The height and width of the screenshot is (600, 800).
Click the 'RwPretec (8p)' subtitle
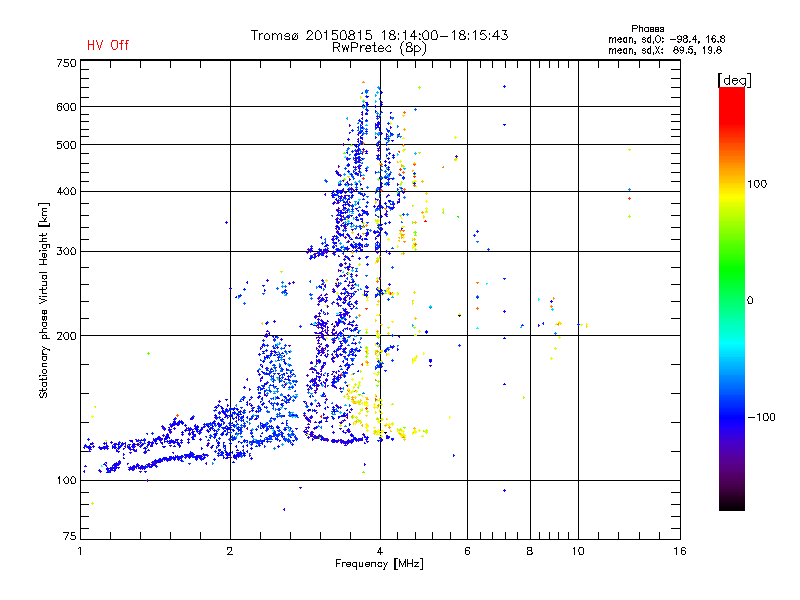pyautogui.click(x=379, y=48)
